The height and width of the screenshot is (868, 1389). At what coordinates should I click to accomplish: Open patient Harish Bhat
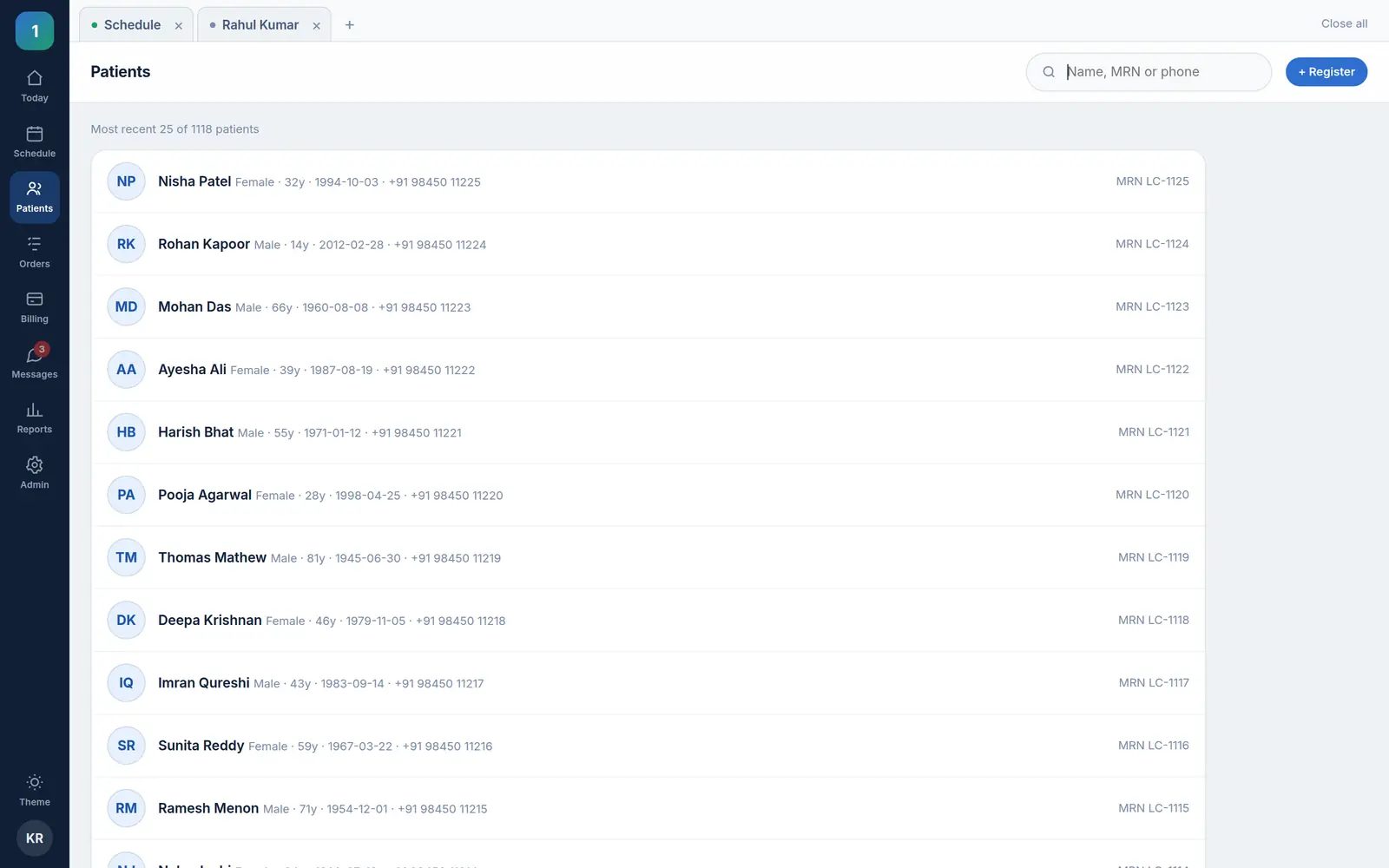tap(648, 432)
